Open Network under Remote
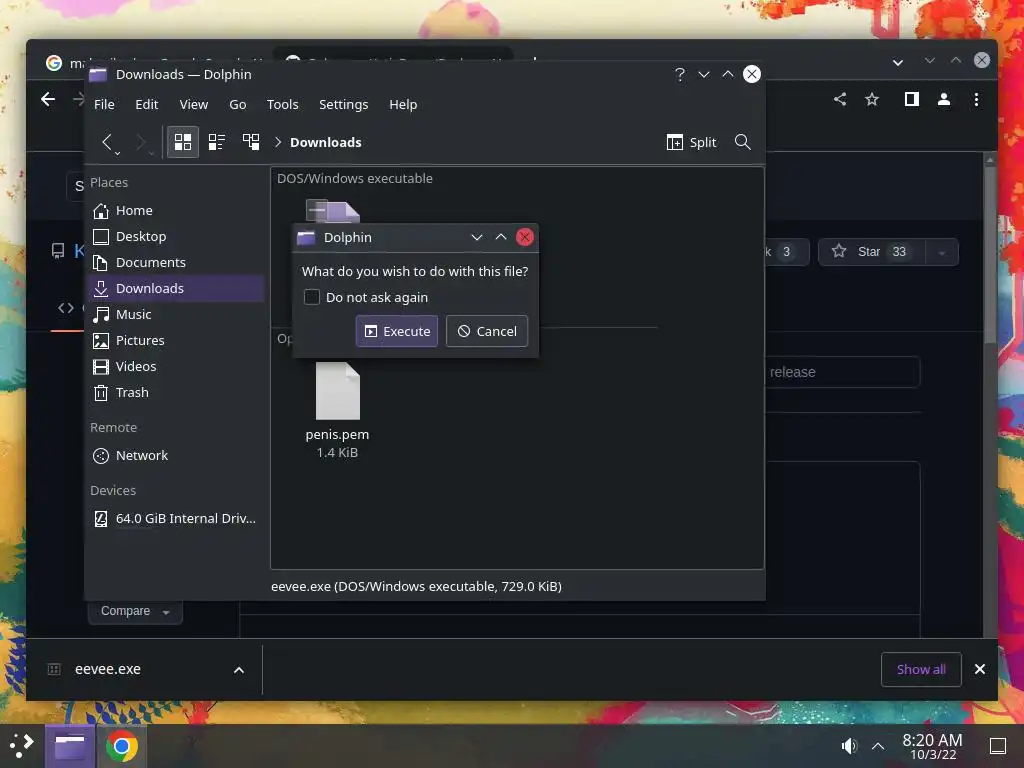1024x768 pixels. [176, 455]
